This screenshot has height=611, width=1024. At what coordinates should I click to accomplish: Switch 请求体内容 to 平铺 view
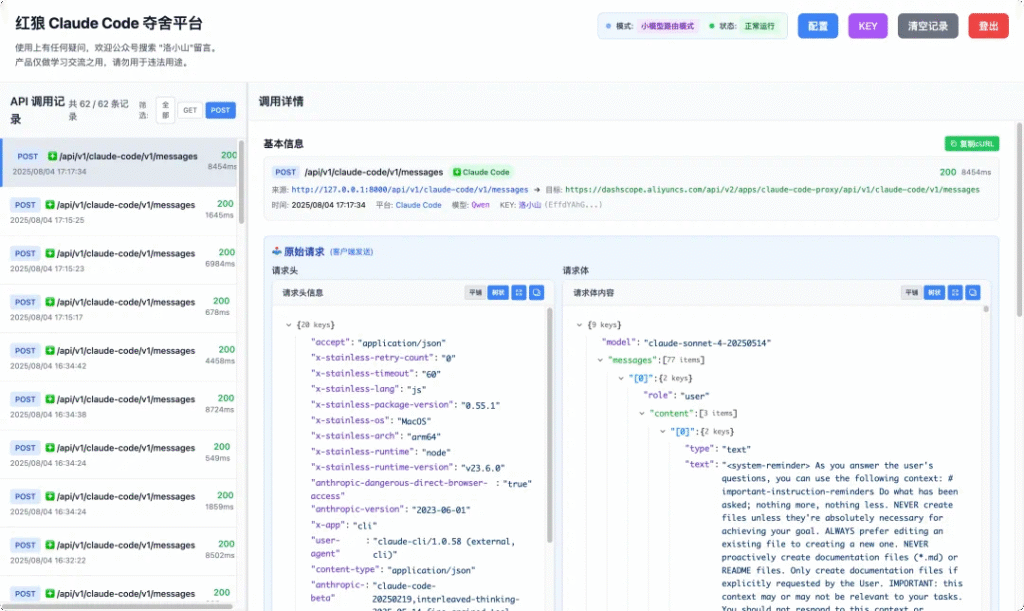(911, 292)
